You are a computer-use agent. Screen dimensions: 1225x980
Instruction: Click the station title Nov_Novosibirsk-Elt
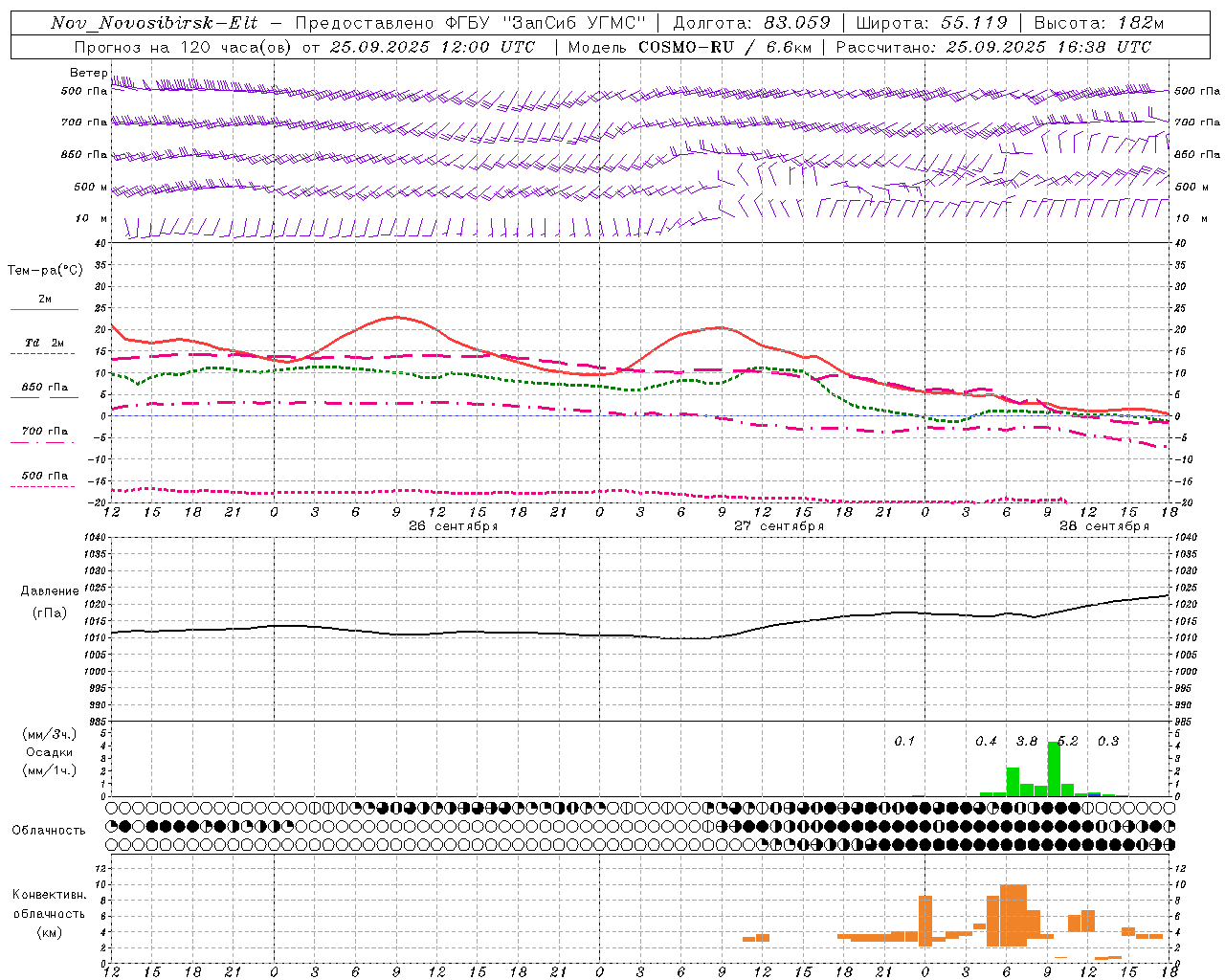(154, 23)
